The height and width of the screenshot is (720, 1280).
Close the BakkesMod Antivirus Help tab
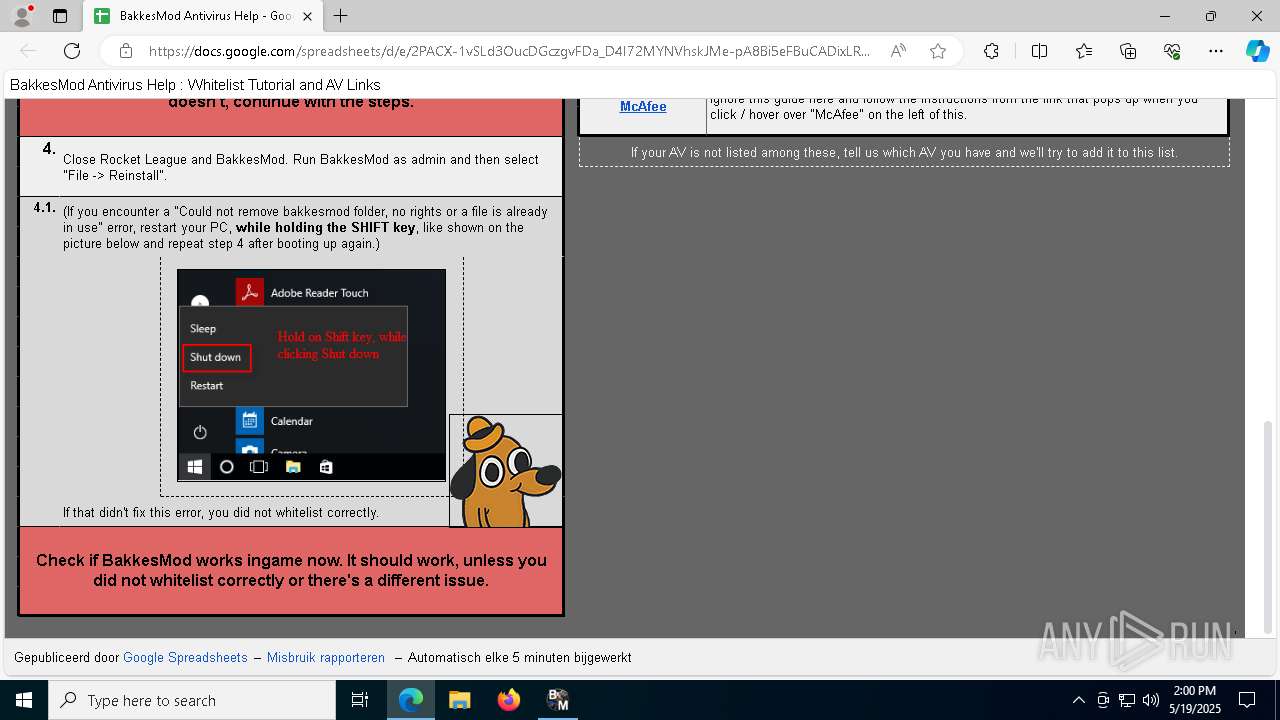(307, 16)
